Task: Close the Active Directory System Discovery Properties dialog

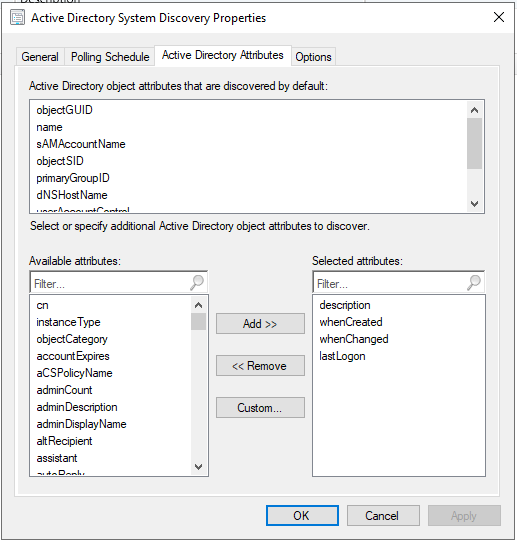Action: point(499,17)
